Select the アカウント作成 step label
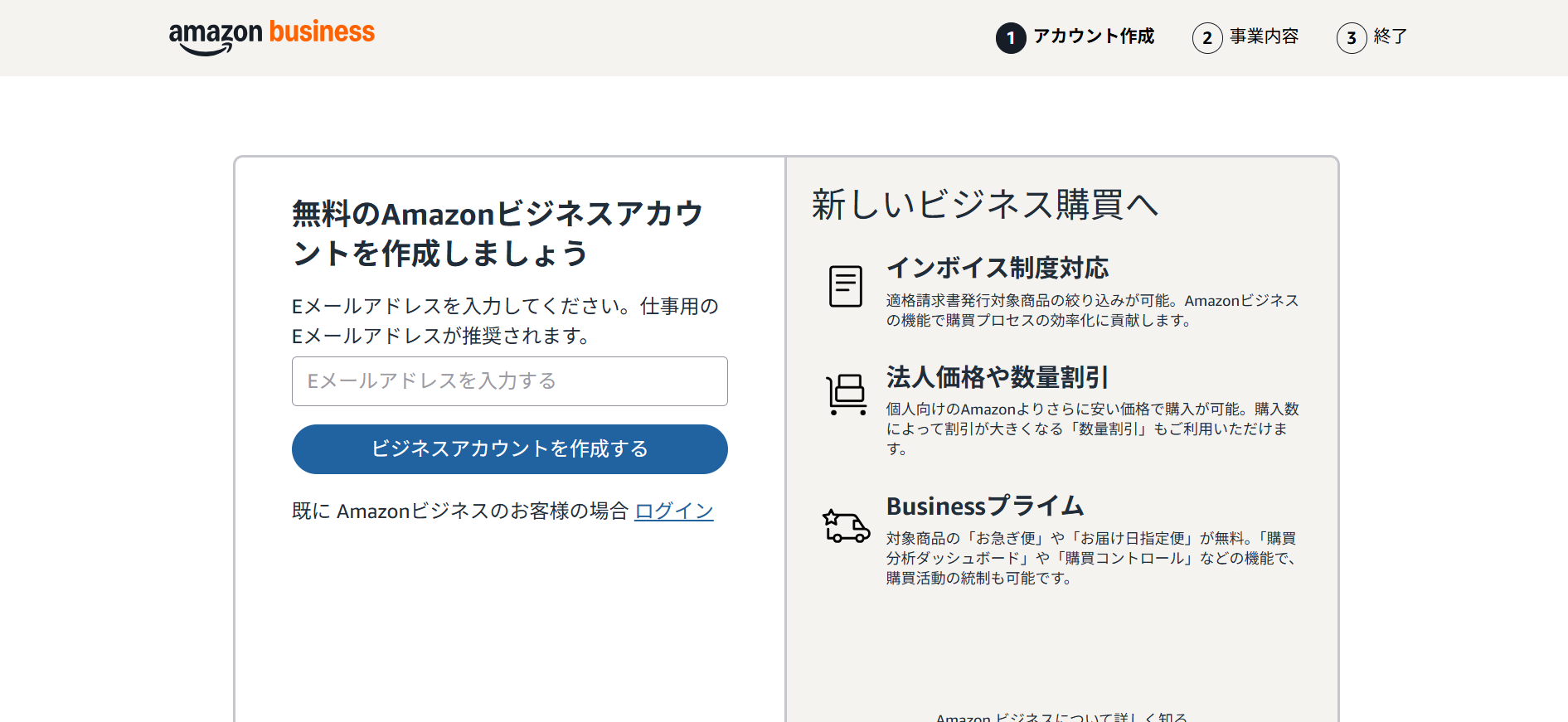The image size is (1568, 722). [x=1093, y=36]
